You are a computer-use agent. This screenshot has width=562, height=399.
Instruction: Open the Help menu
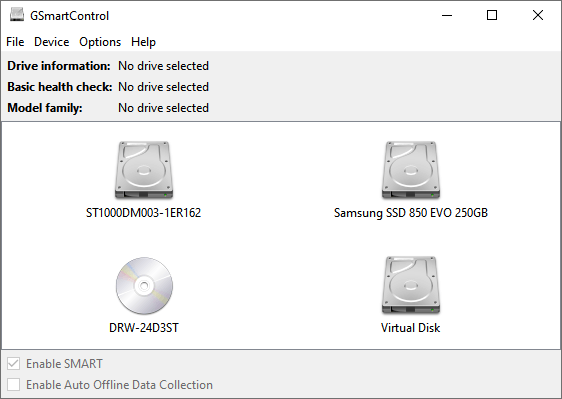pos(143,42)
